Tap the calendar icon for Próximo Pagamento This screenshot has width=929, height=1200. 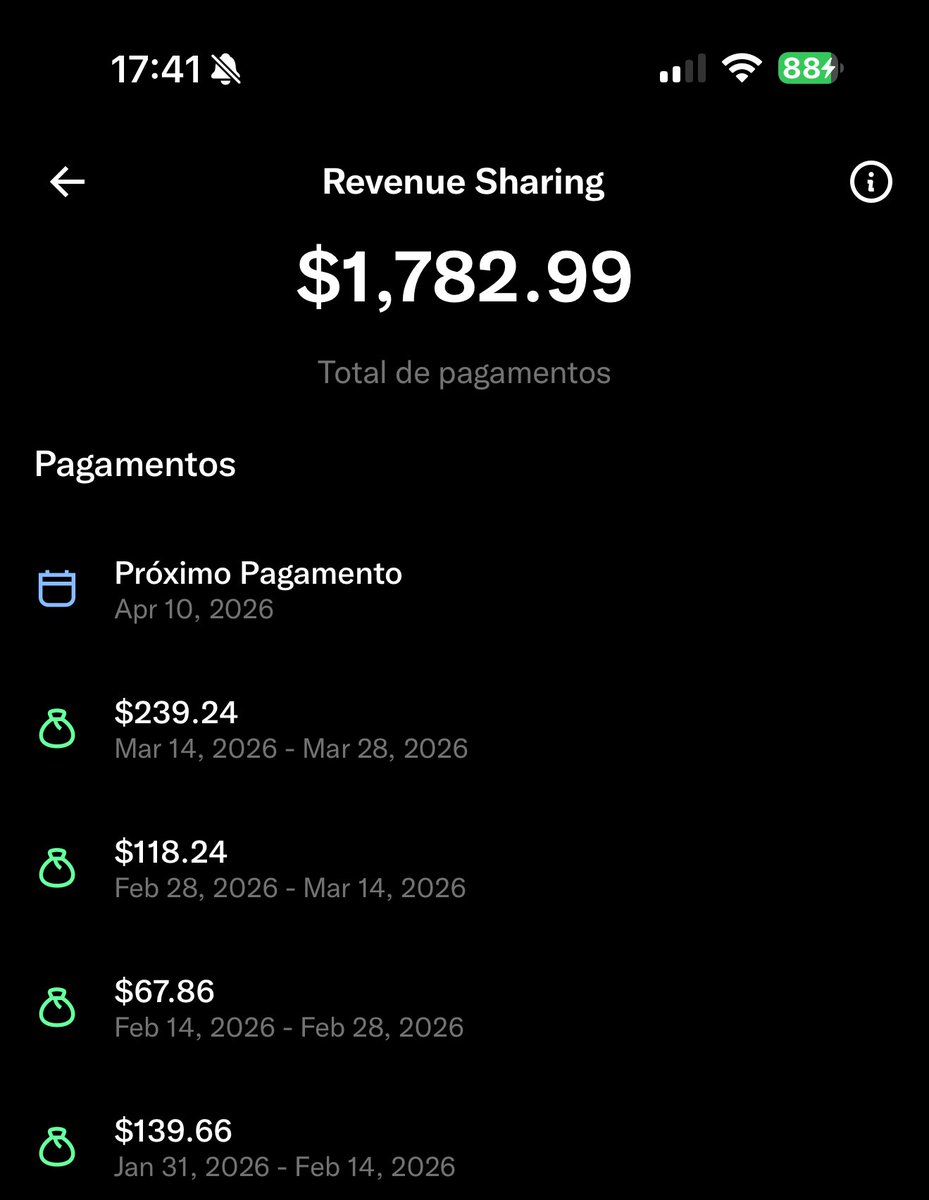pos(57,588)
